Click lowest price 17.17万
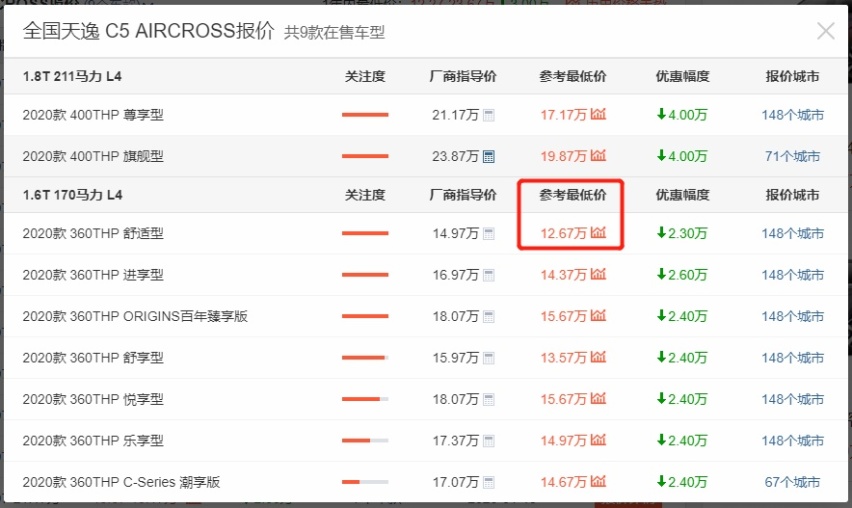The image size is (852, 508). tap(563, 115)
